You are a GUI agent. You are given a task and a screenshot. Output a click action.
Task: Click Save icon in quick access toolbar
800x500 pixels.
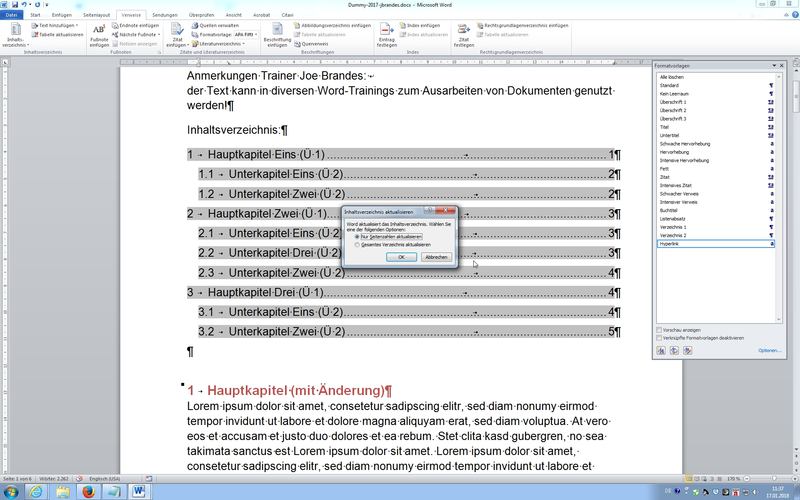[15, 5]
